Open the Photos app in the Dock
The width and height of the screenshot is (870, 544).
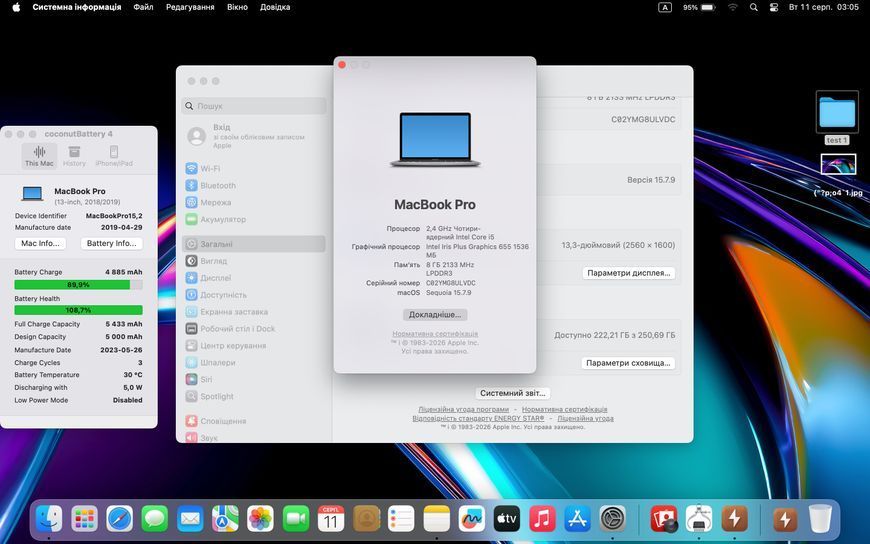260,520
